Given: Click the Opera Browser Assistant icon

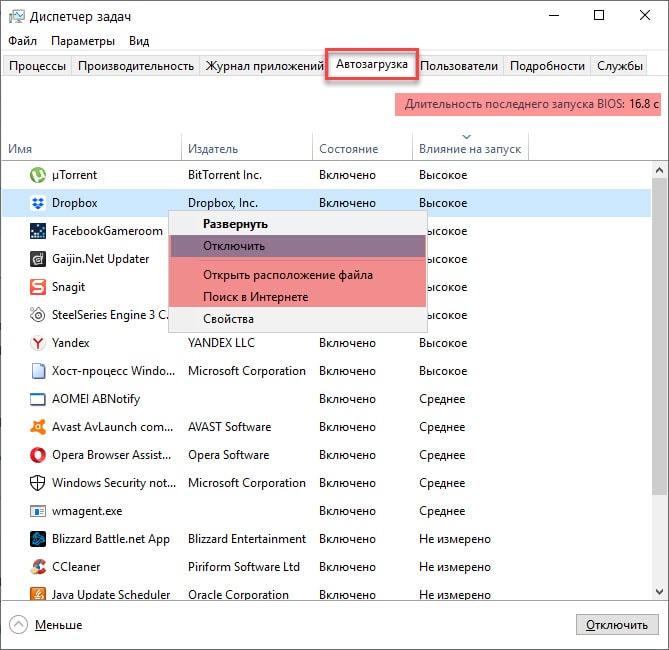Looking at the screenshot, I should pos(38,455).
